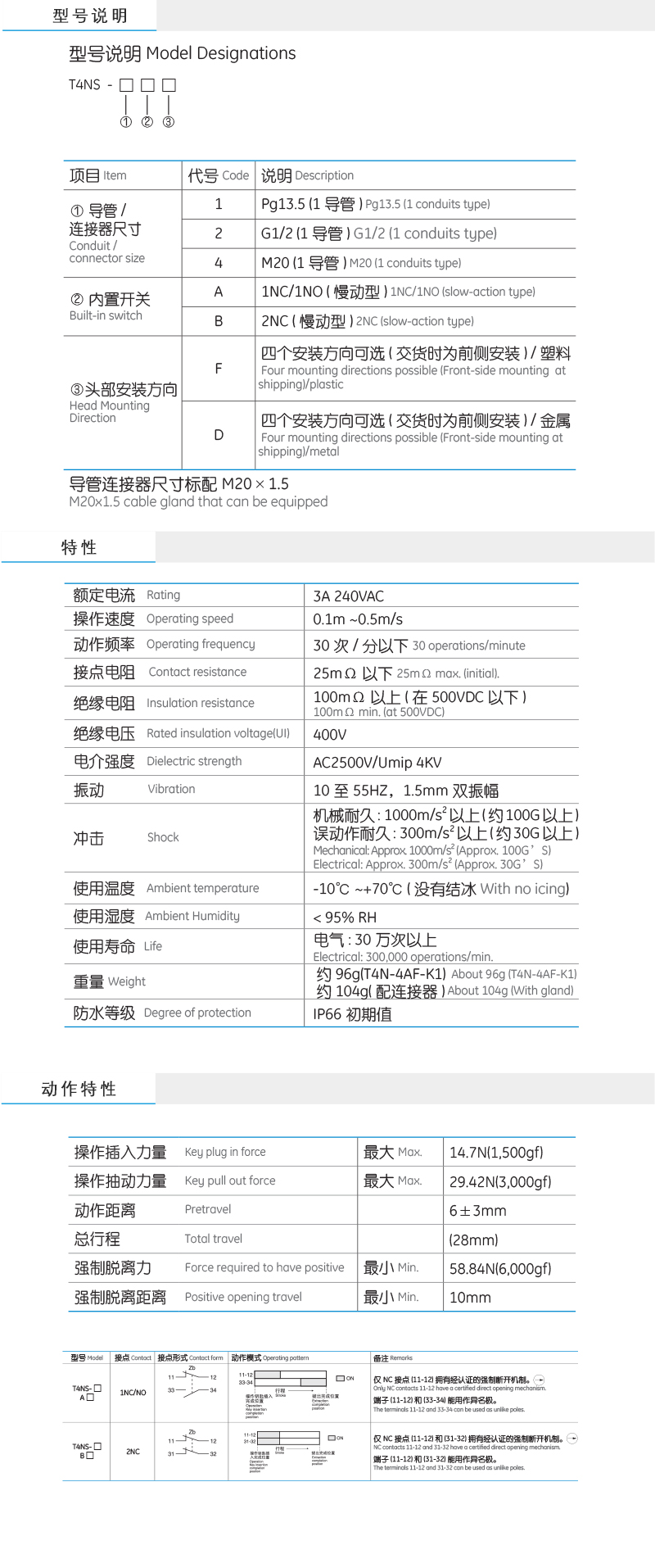Click the 'G1/2 (1 conduits type)' description
655x1568 pixels.
(425, 233)
